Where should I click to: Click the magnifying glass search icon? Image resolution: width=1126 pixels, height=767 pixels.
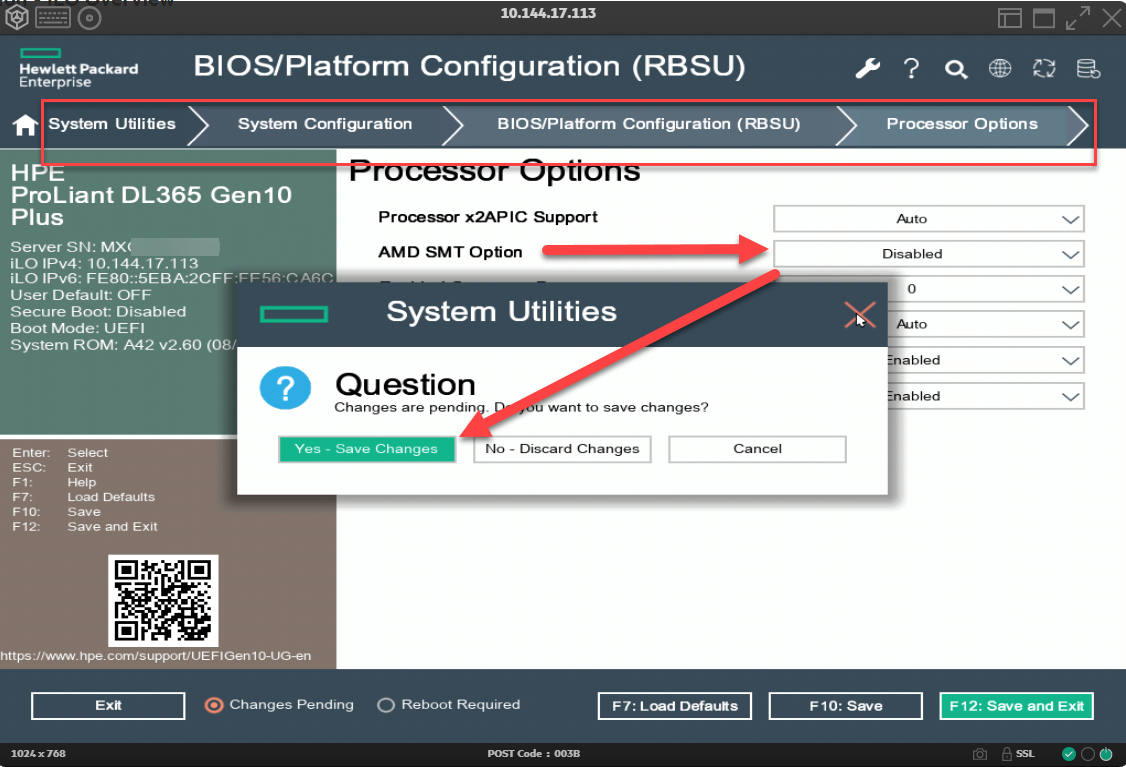956,69
